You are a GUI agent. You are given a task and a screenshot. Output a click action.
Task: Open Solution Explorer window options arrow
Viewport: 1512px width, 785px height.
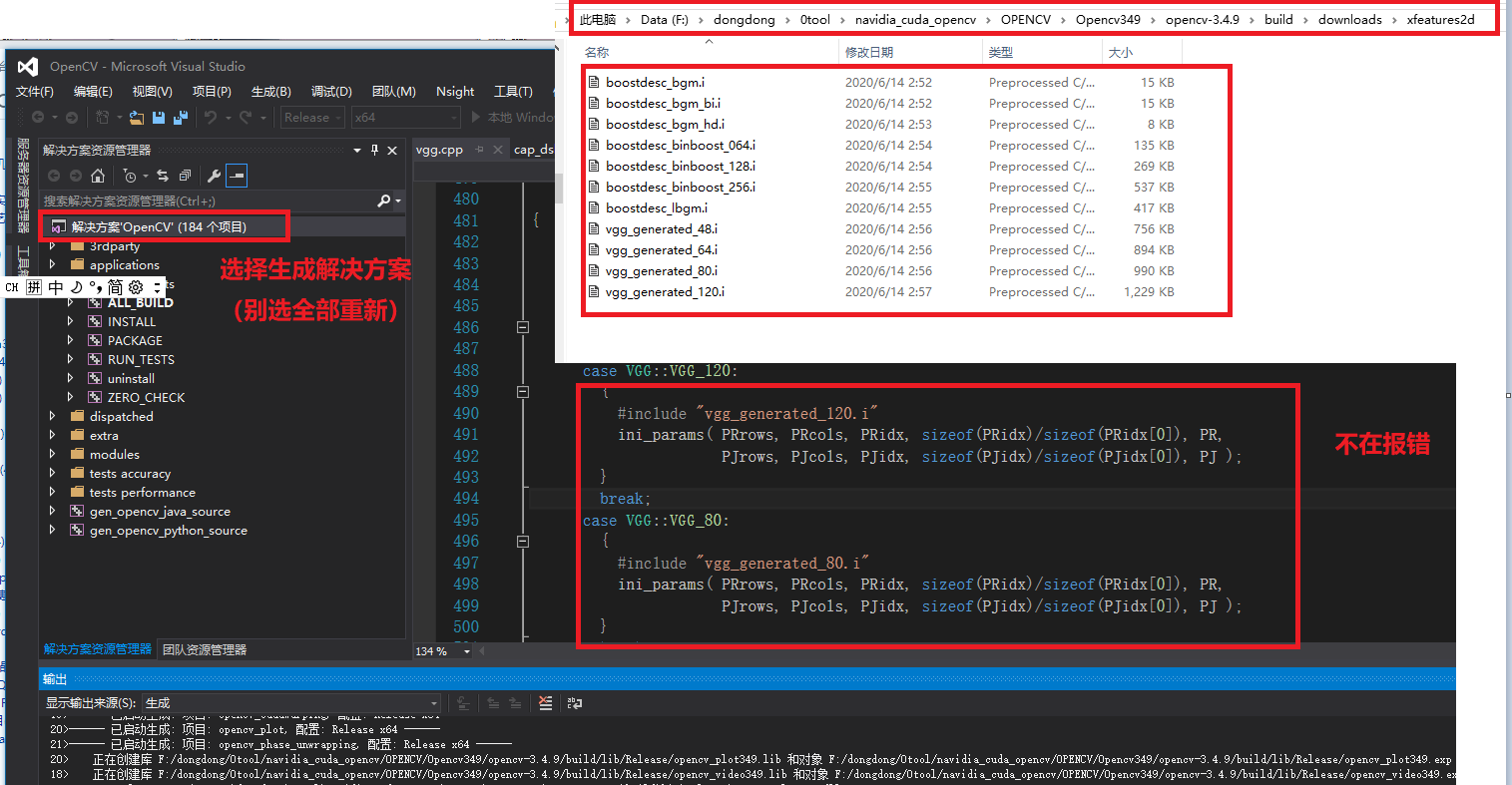coord(357,150)
